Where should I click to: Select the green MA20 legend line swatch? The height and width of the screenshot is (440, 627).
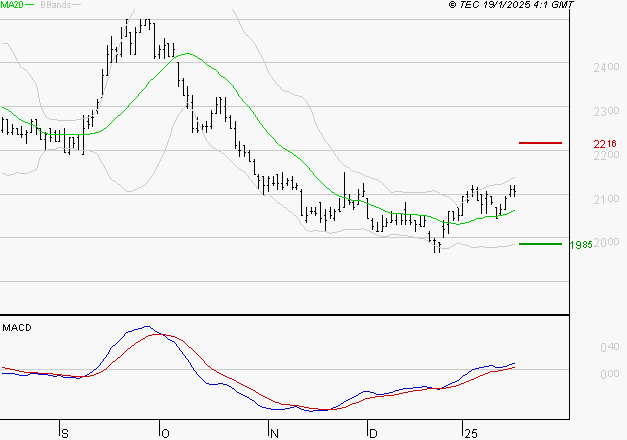point(29,6)
